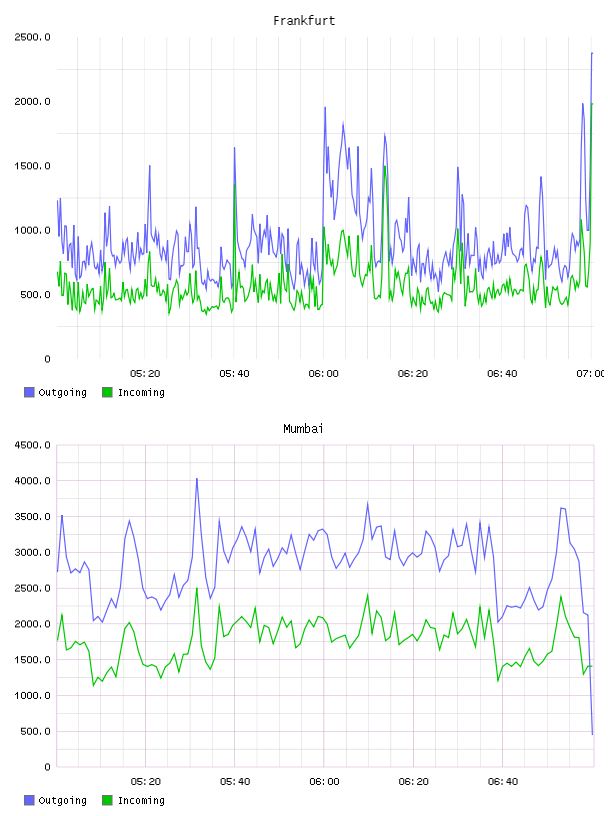Viewport: 608px width, 816px height.
Task: Click the 2500.0 y-axis label in Mumbai chart
Action: click(33, 589)
